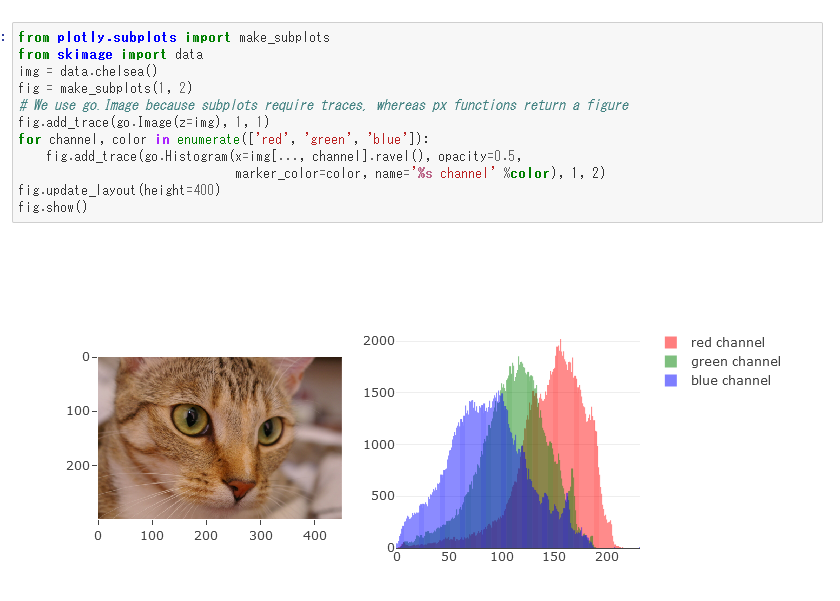Click the 'for channel, color in' line
Image resolution: width=840 pixels, height=601 pixels.
coord(223,139)
